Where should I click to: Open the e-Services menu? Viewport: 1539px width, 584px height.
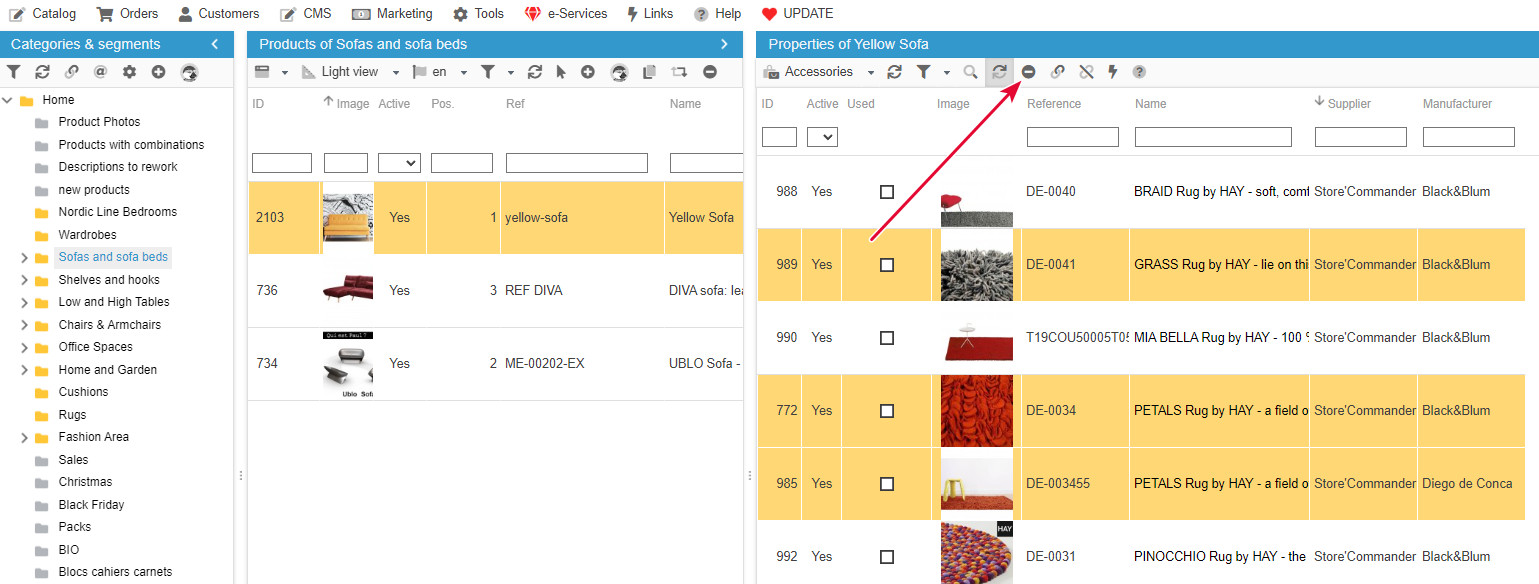566,14
